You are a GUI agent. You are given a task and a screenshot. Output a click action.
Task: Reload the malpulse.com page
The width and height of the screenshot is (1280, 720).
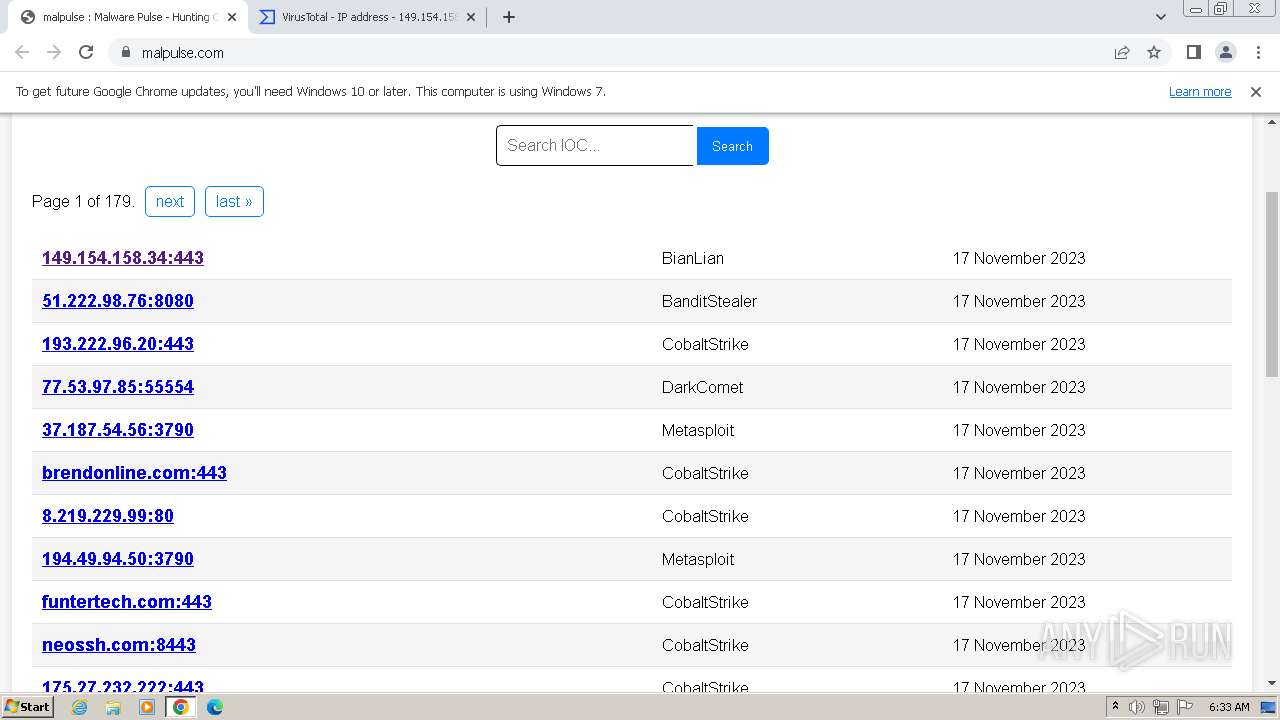[86, 53]
